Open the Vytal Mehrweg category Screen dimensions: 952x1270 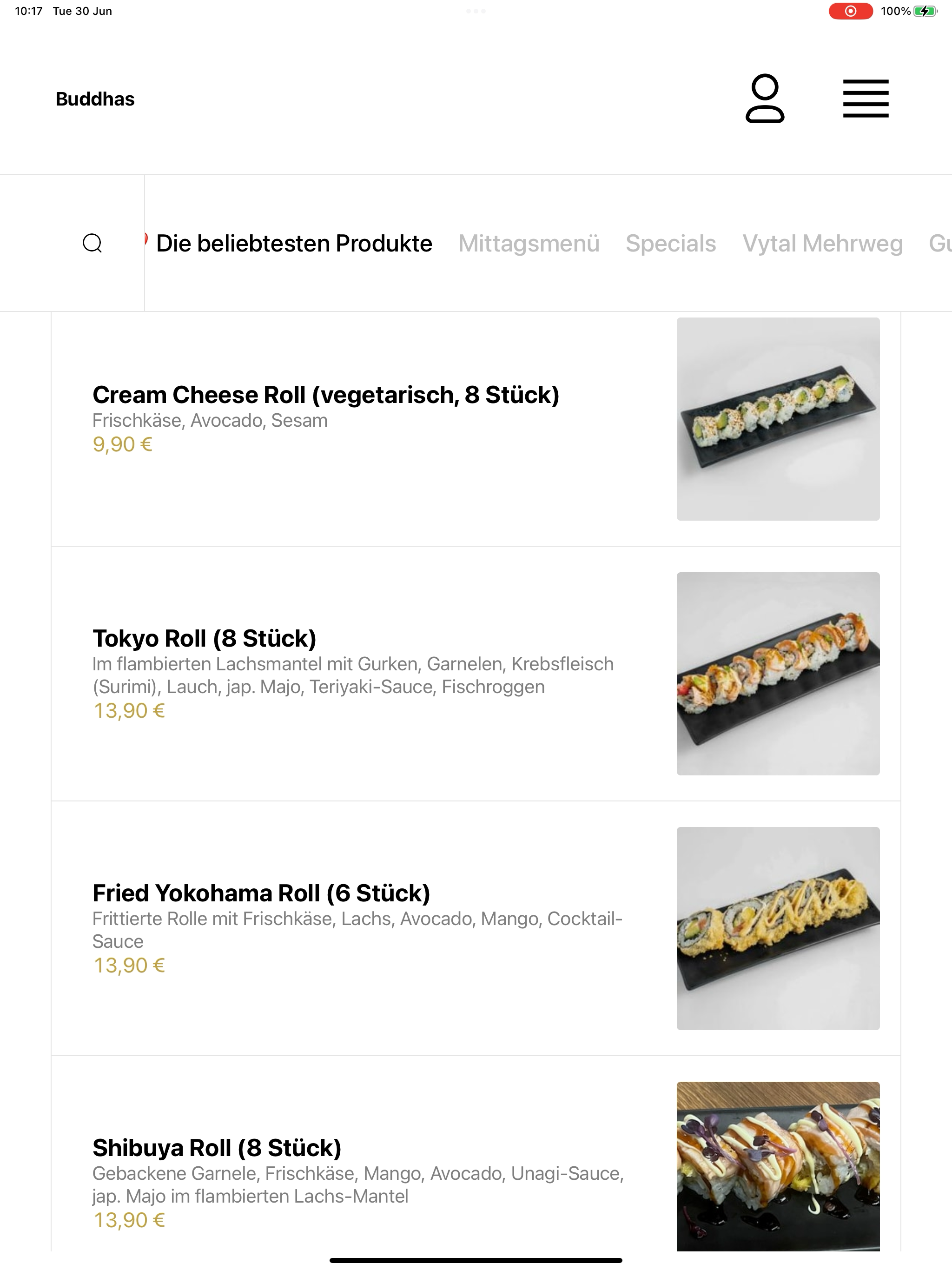coord(822,244)
